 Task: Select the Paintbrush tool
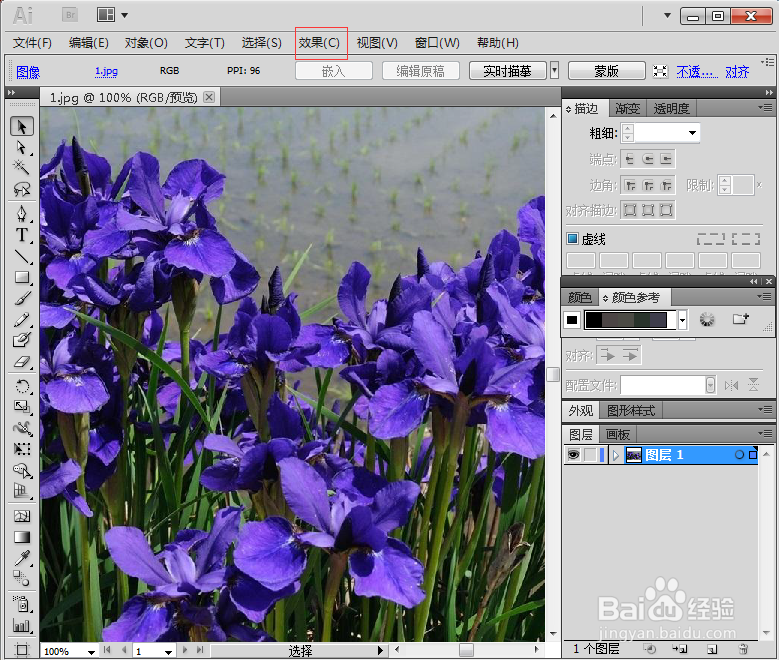[21, 298]
